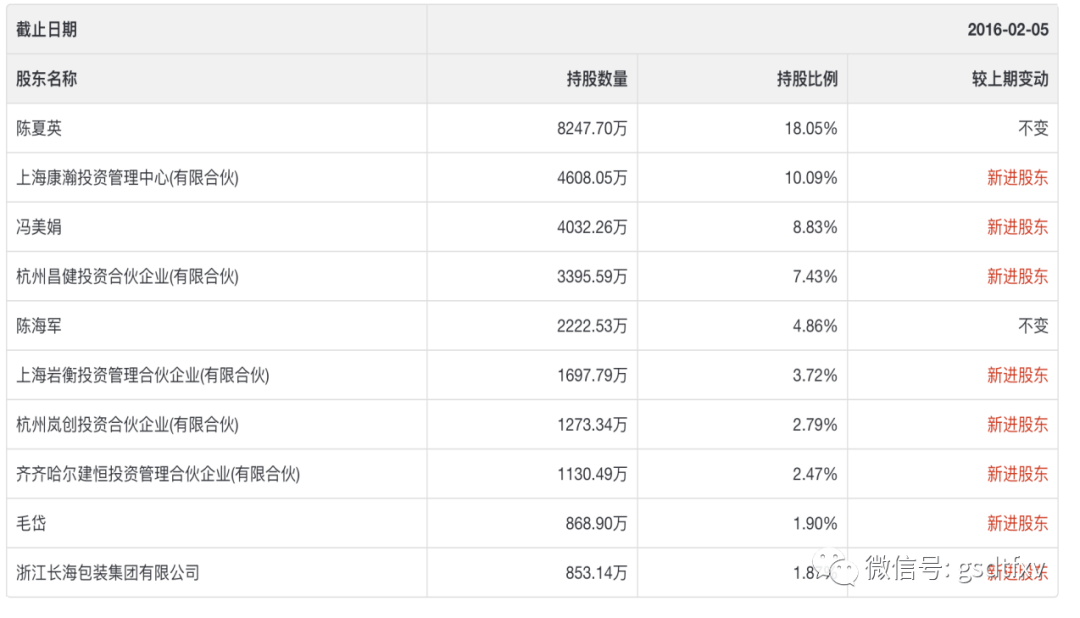
Task: Open 浙江长海包装集团有限公司 entry
Action: pos(108,573)
